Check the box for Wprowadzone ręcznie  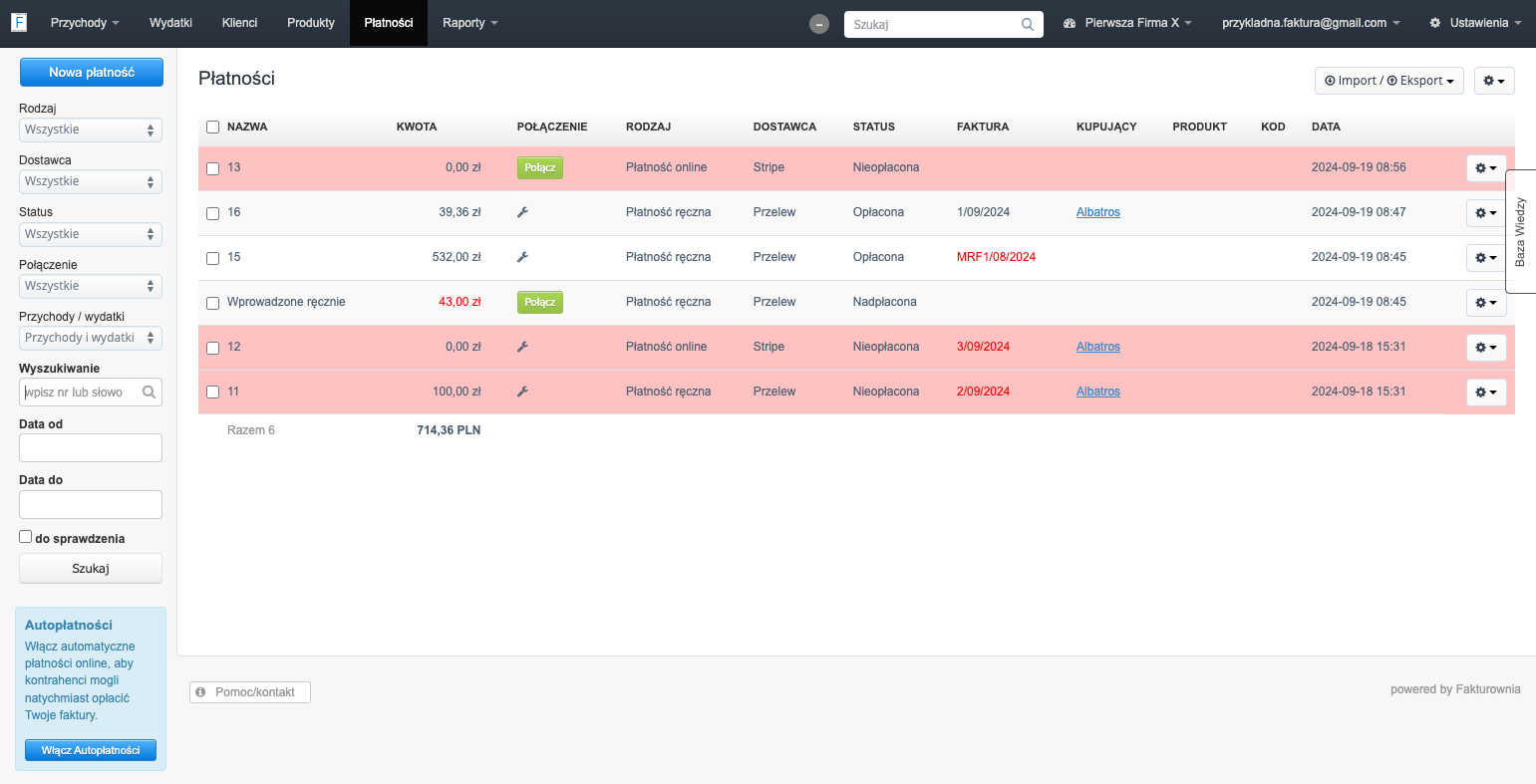(x=212, y=303)
